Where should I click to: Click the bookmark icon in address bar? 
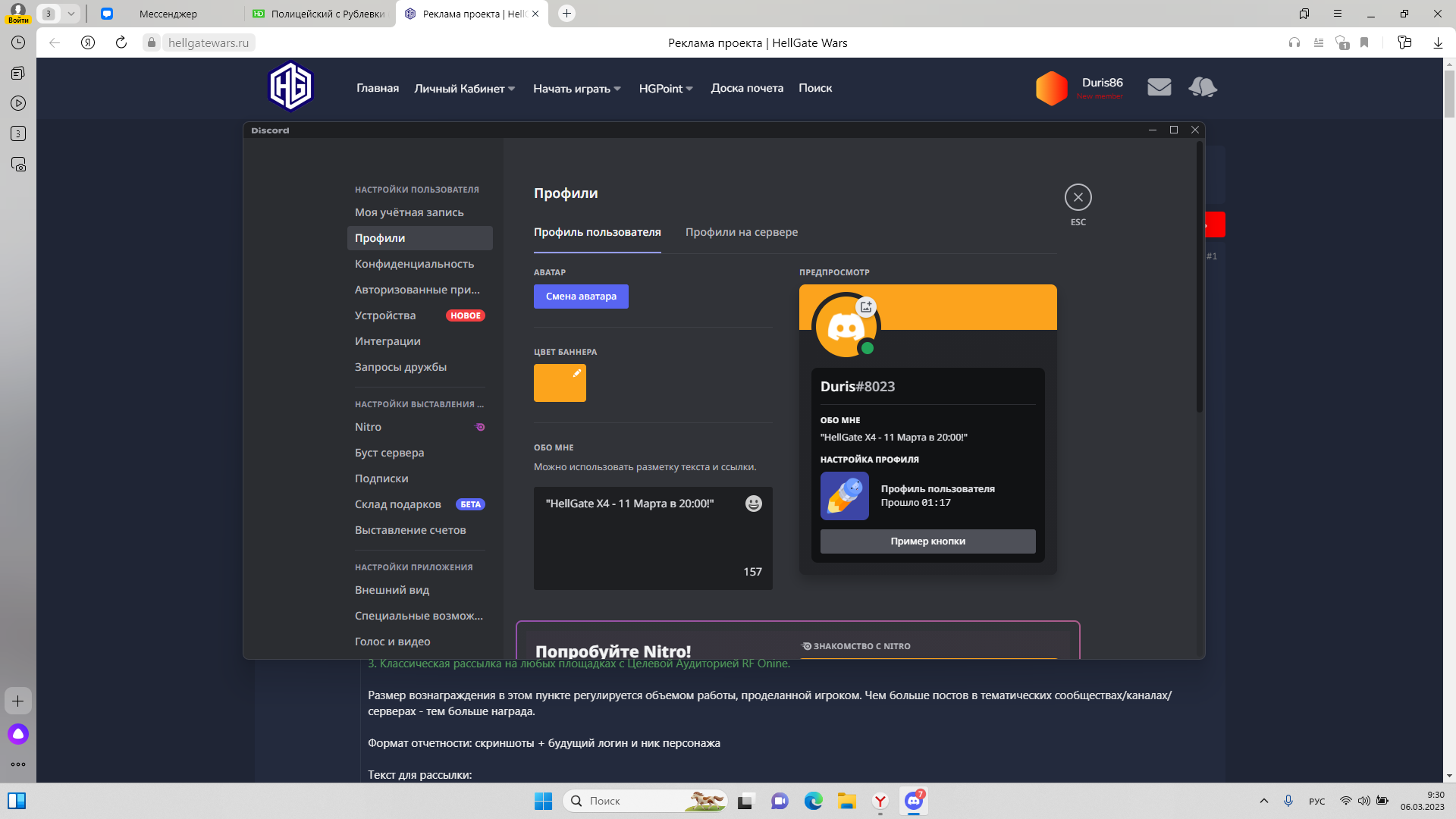1364,42
